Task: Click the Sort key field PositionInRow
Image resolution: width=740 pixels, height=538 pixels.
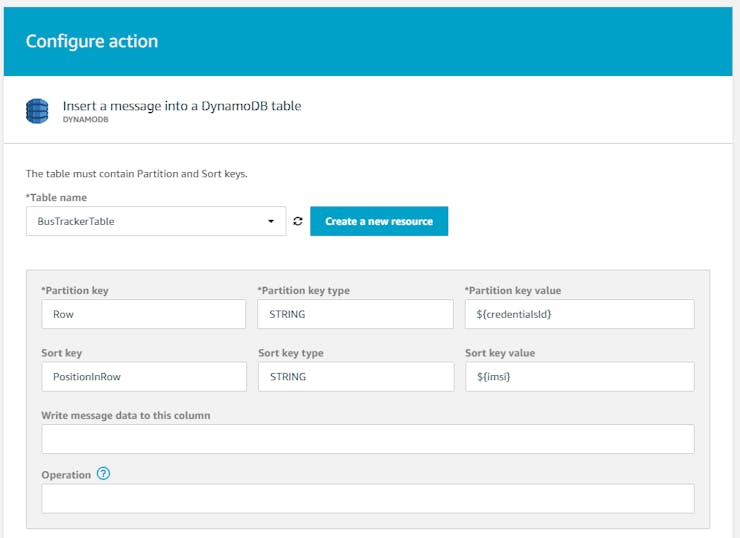Action: pos(143,377)
